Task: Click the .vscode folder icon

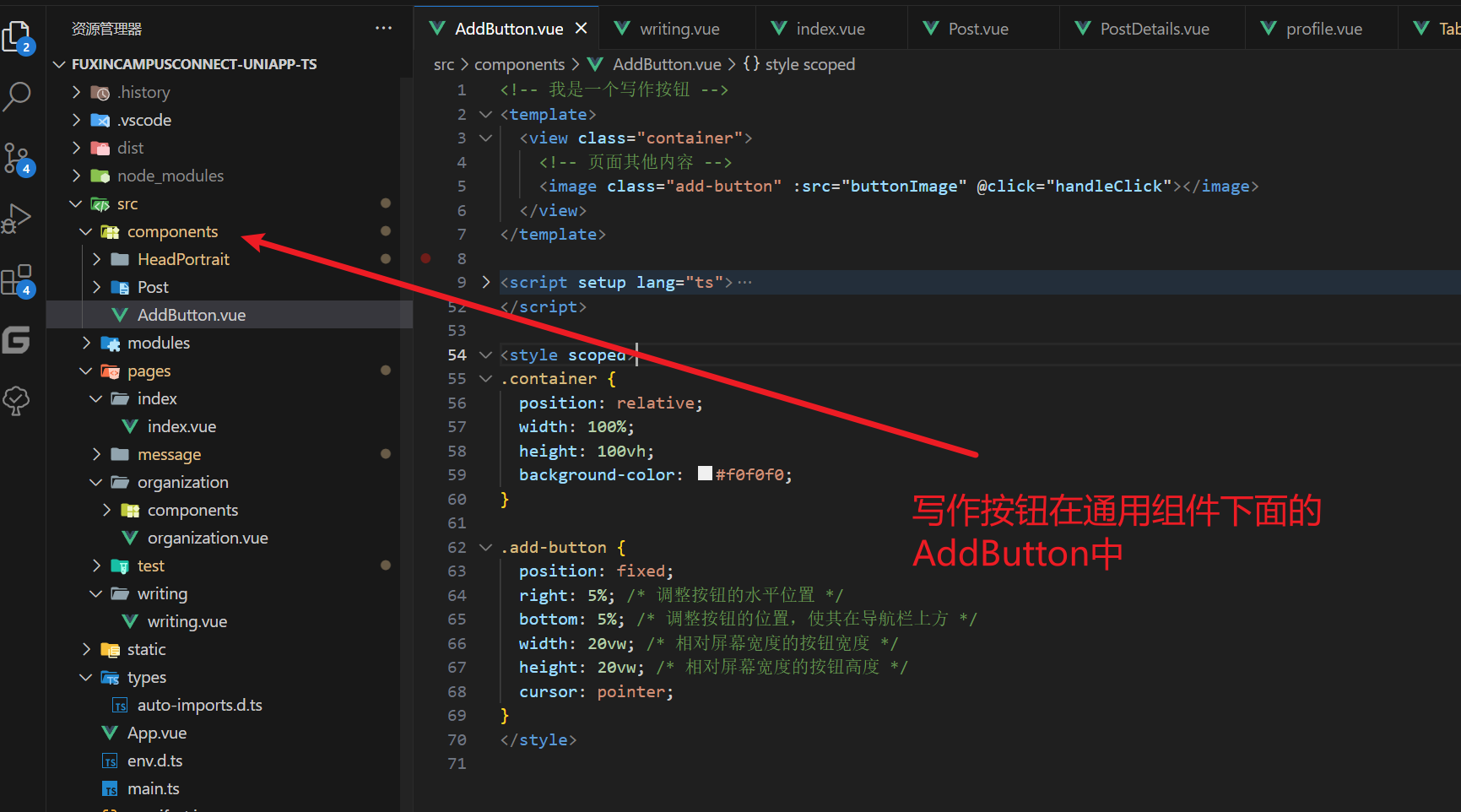Action: pos(100,120)
